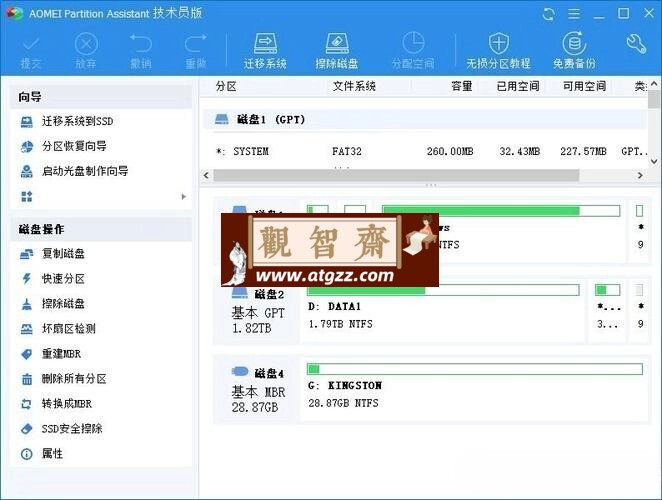Select 磁盘4 基本 MBR 28.87GB label
This screenshot has height=500, width=662.
(x=257, y=390)
